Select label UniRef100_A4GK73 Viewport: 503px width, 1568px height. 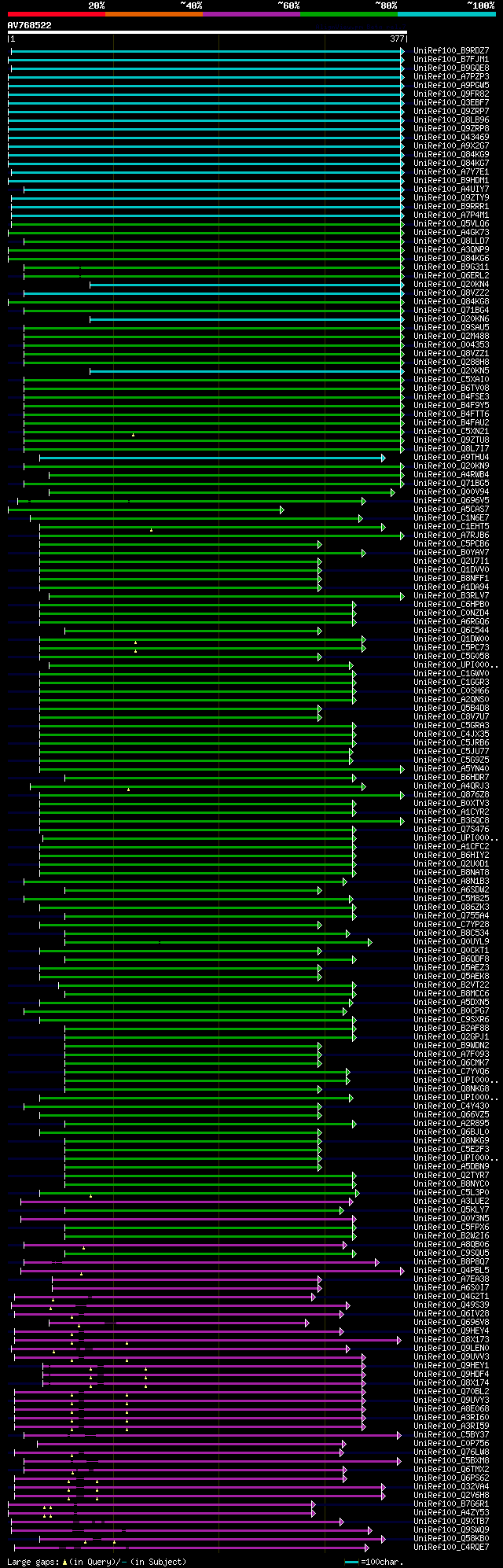coord(451,233)
